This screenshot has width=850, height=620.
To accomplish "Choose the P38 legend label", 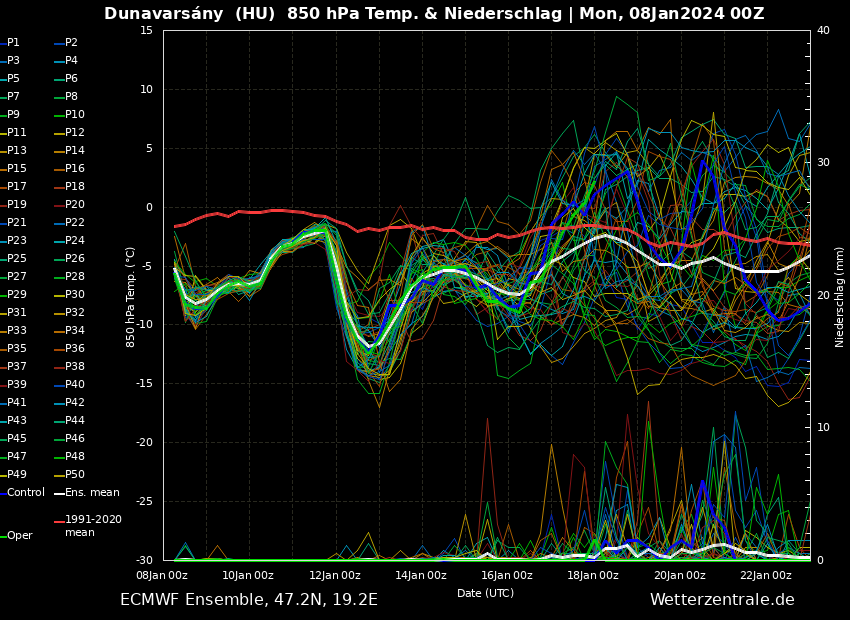I will click(75, 367).
